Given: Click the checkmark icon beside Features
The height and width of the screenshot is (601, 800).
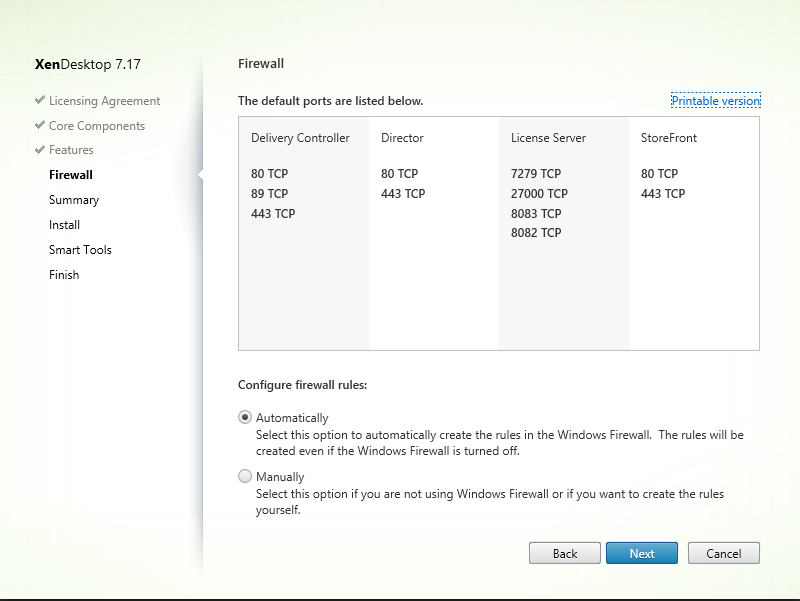Looking at the screenshot, I should tap(40, 149).
